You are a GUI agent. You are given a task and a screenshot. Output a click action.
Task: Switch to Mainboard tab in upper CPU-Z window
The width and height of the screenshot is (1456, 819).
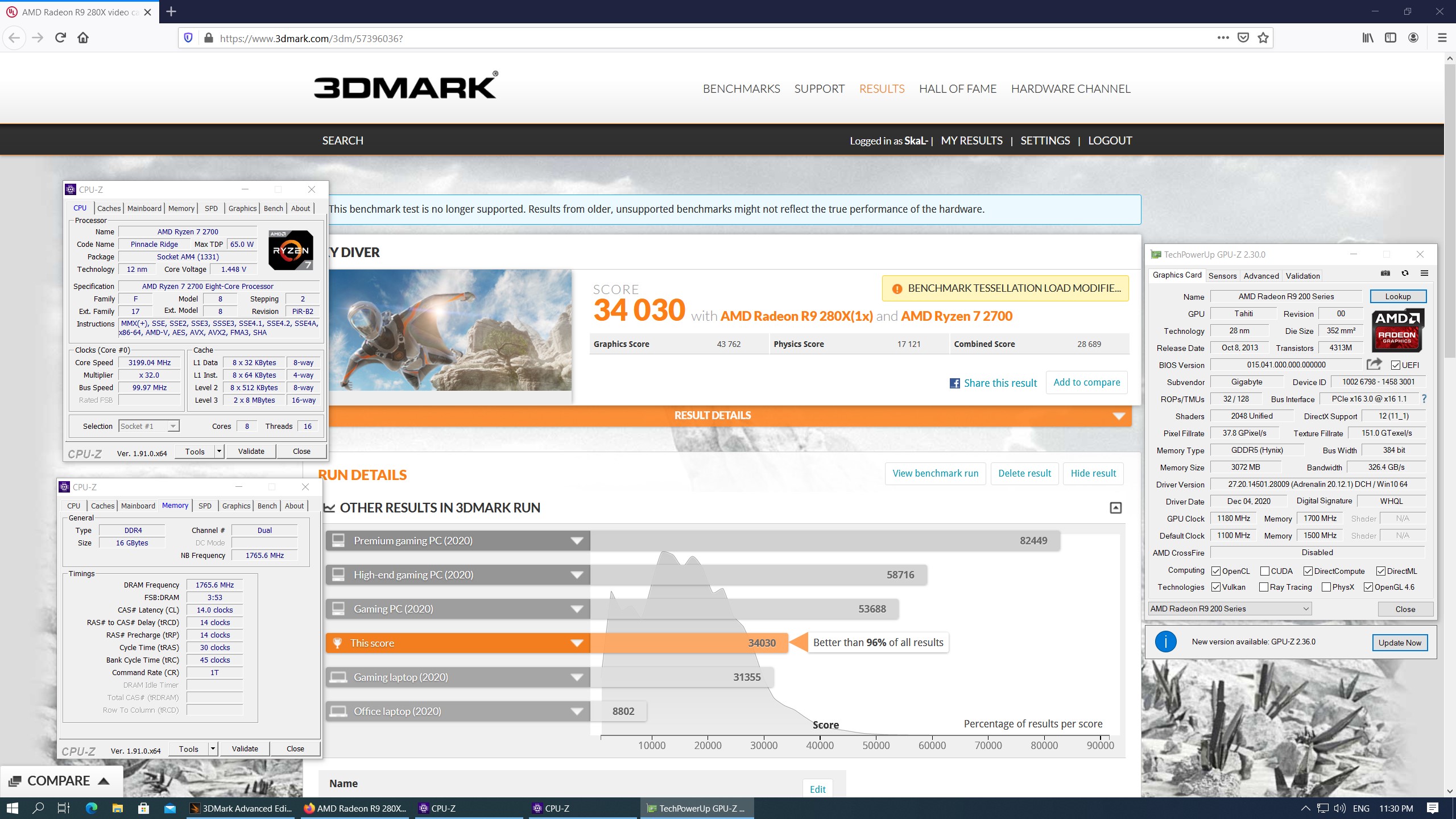click(144, 209)
